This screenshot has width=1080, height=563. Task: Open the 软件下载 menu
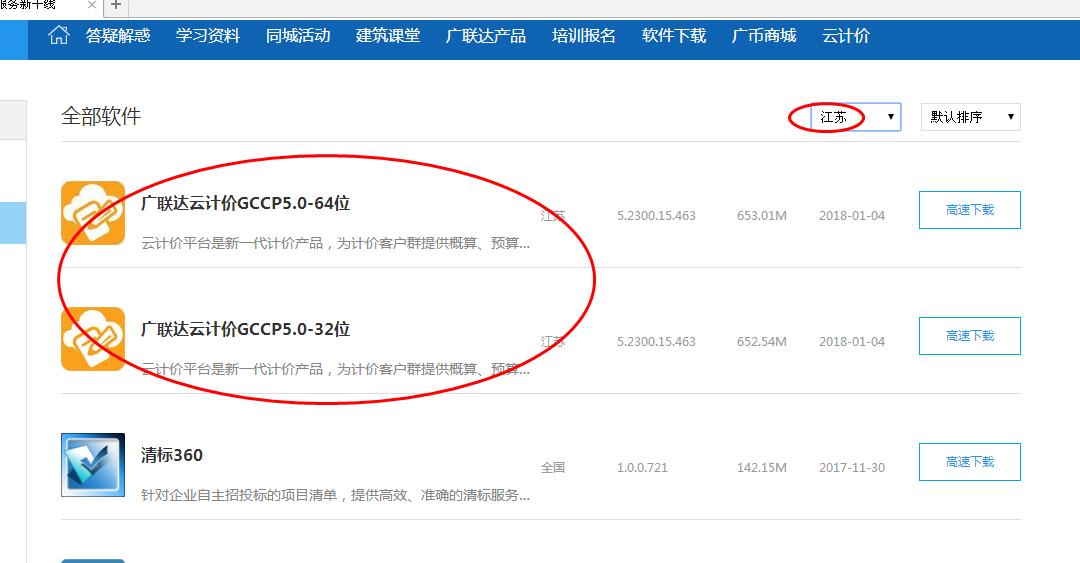(x=674, y=36)
